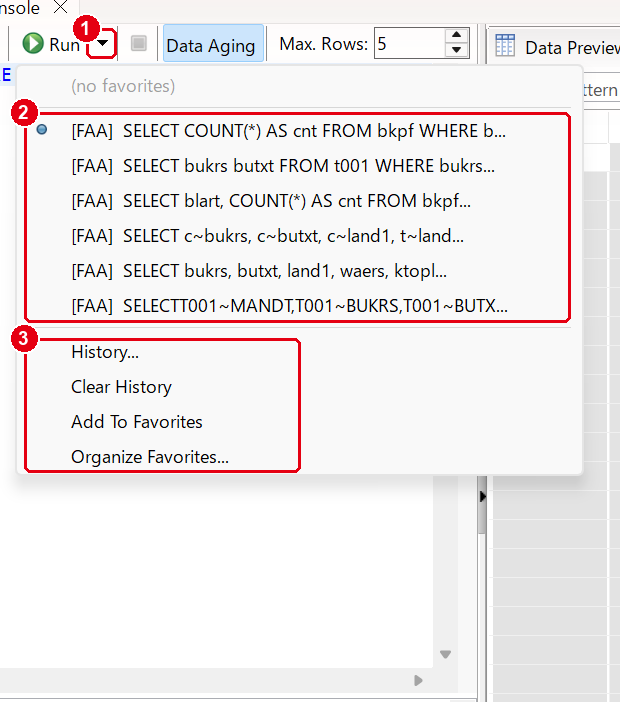Open the Run history dropdown arrow
620x702 pixels.
(x=103, y=43)
